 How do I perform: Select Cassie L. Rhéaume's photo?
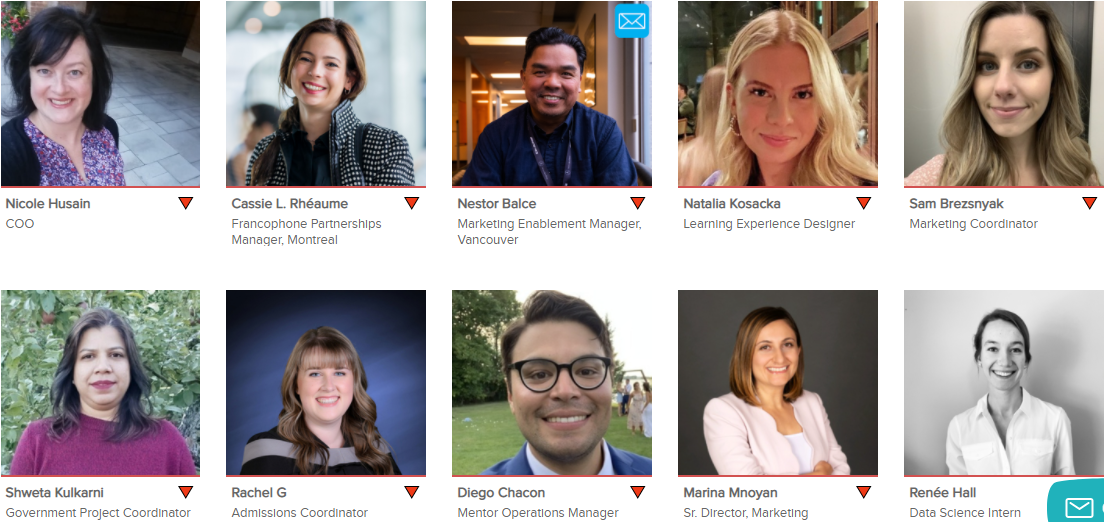pos(326,94)
